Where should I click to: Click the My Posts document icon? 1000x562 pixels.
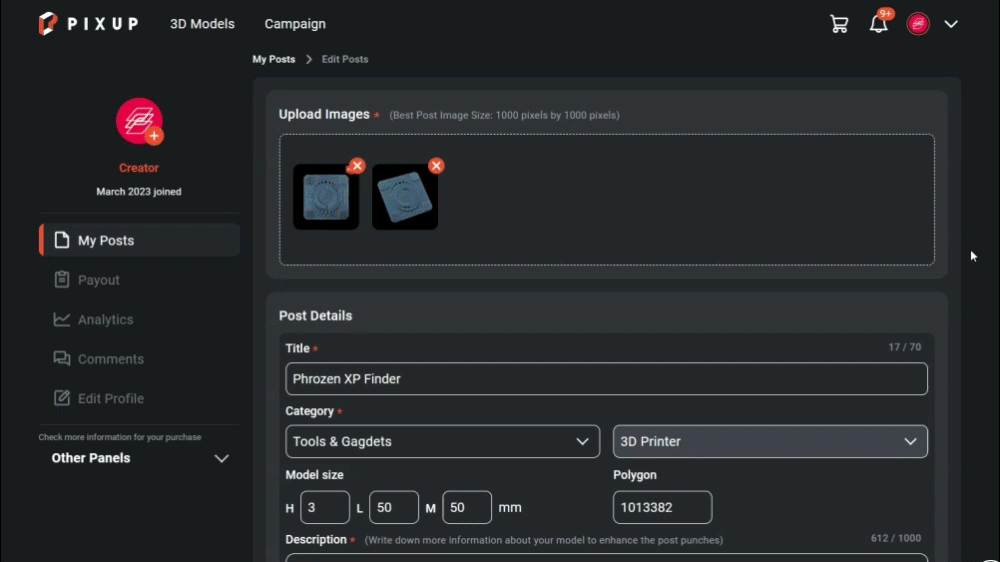click(x=61, y=240)
